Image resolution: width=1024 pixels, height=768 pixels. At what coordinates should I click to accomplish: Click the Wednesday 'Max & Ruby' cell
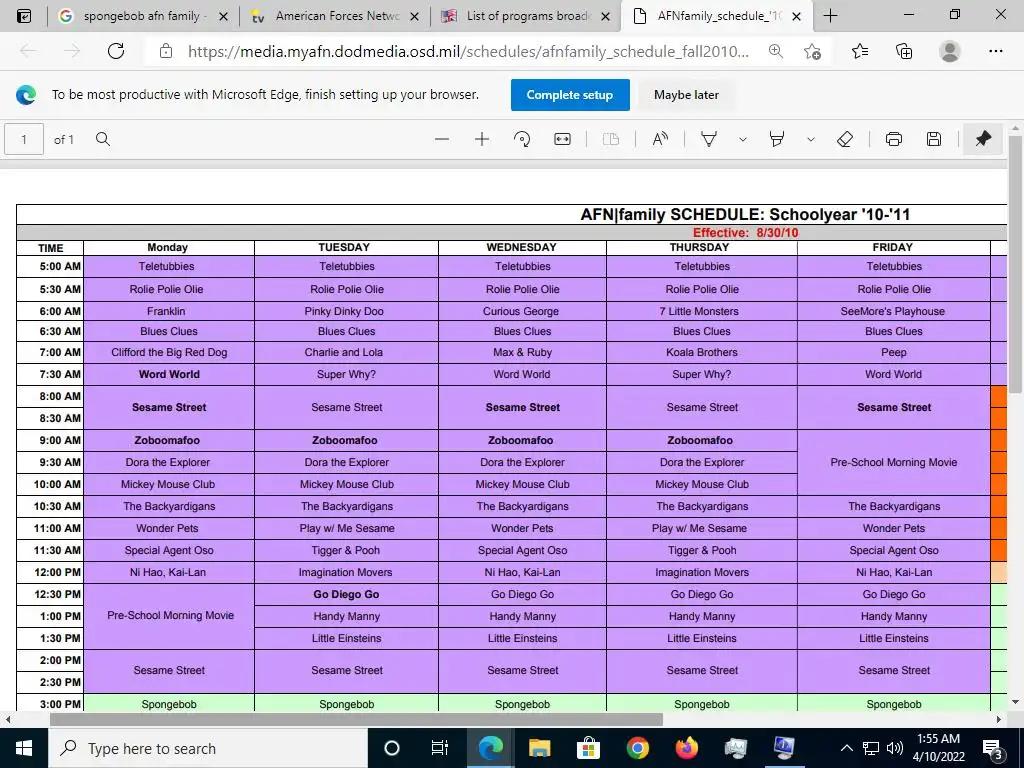(522, 353)
